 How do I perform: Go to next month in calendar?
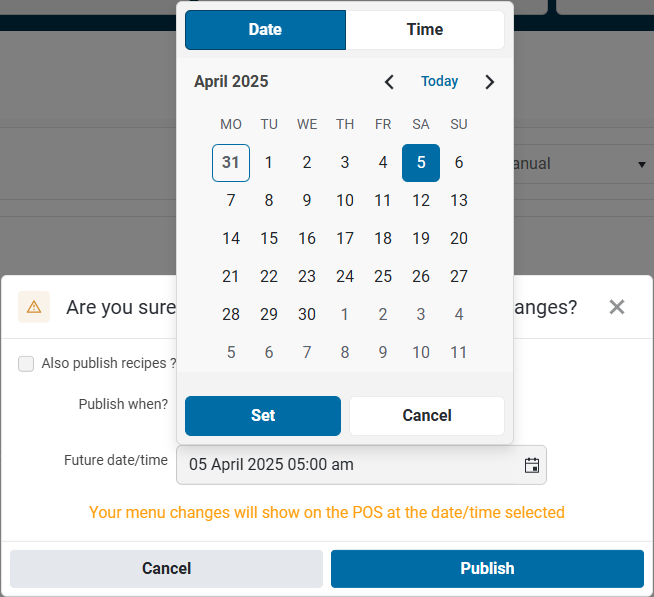pyautogui.click(x=489, y=82)
